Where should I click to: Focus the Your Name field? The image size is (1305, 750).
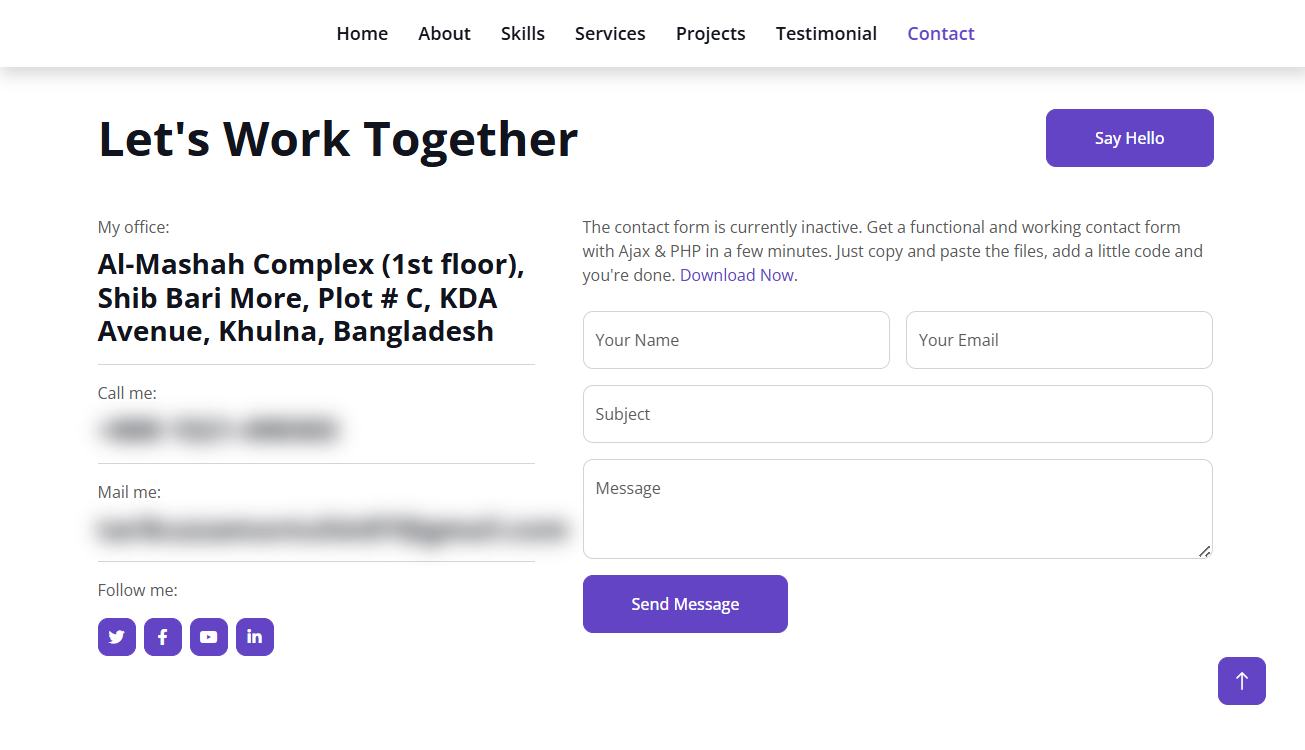tap(736, 340)
